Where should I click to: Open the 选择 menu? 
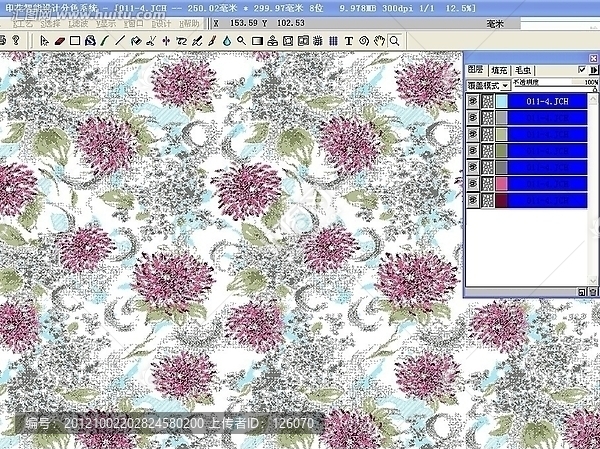tap(51, 24)
